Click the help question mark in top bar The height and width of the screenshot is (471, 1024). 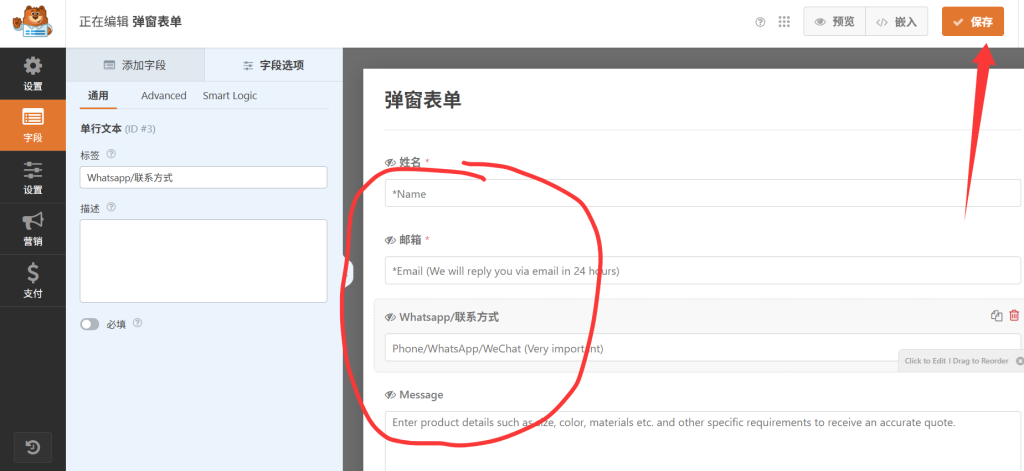[760, 22]
